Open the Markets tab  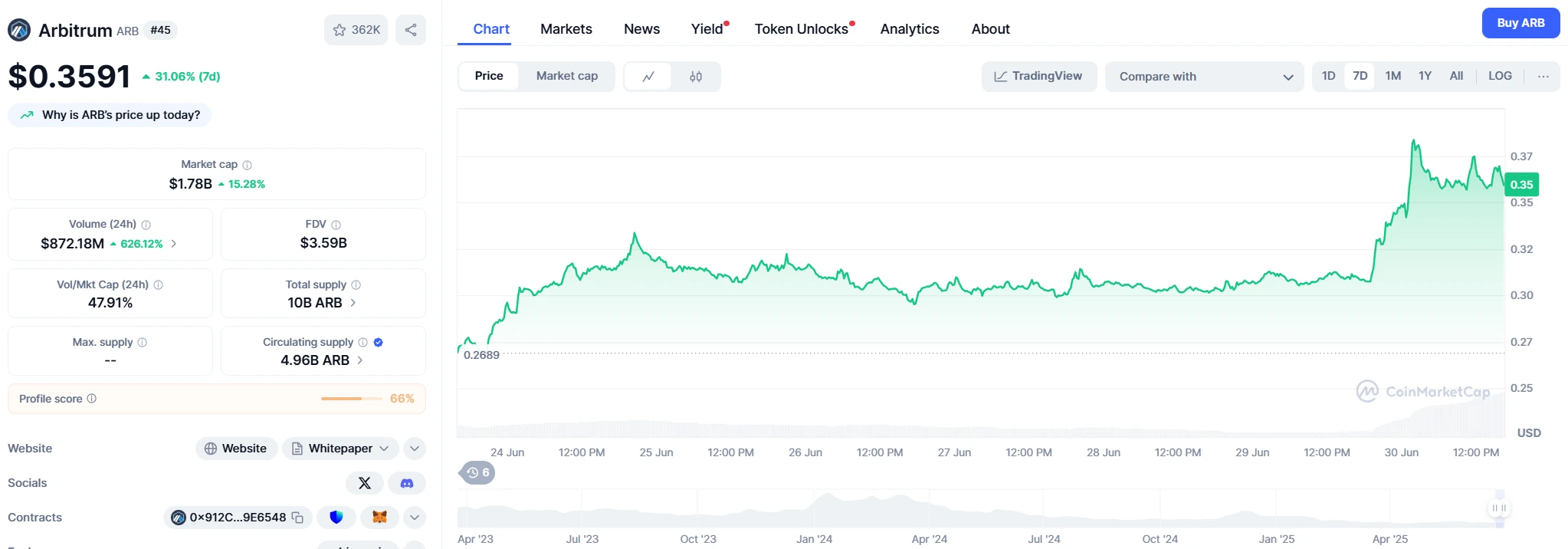pos(566,29)
